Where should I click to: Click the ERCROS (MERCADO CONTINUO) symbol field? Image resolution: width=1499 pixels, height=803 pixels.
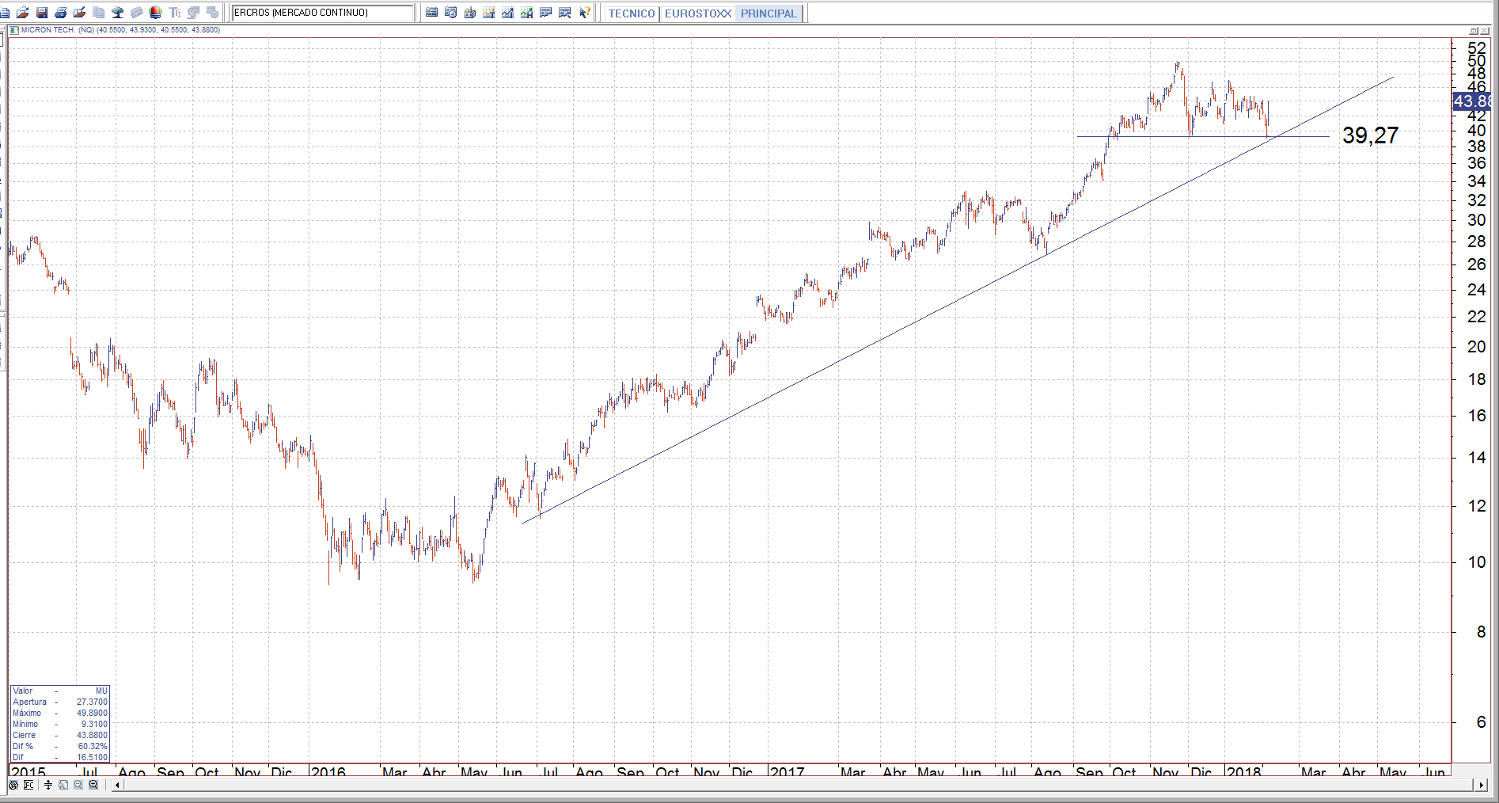click(x=322, y=13)
